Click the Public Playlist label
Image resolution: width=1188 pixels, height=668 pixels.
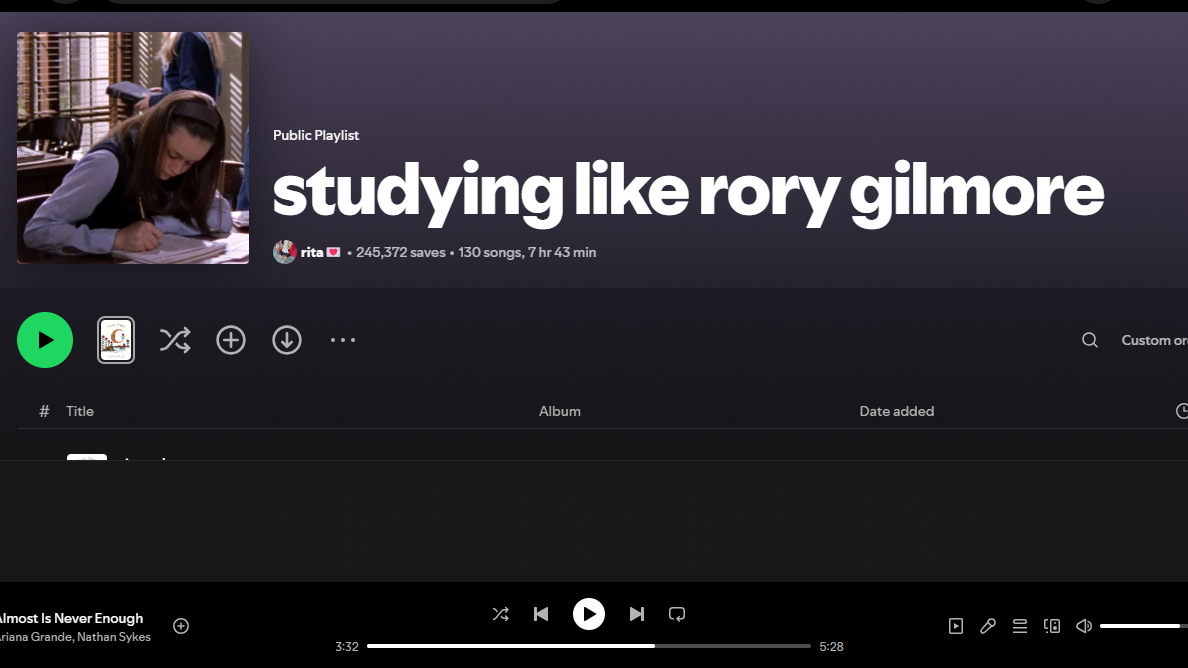[316, 136]
